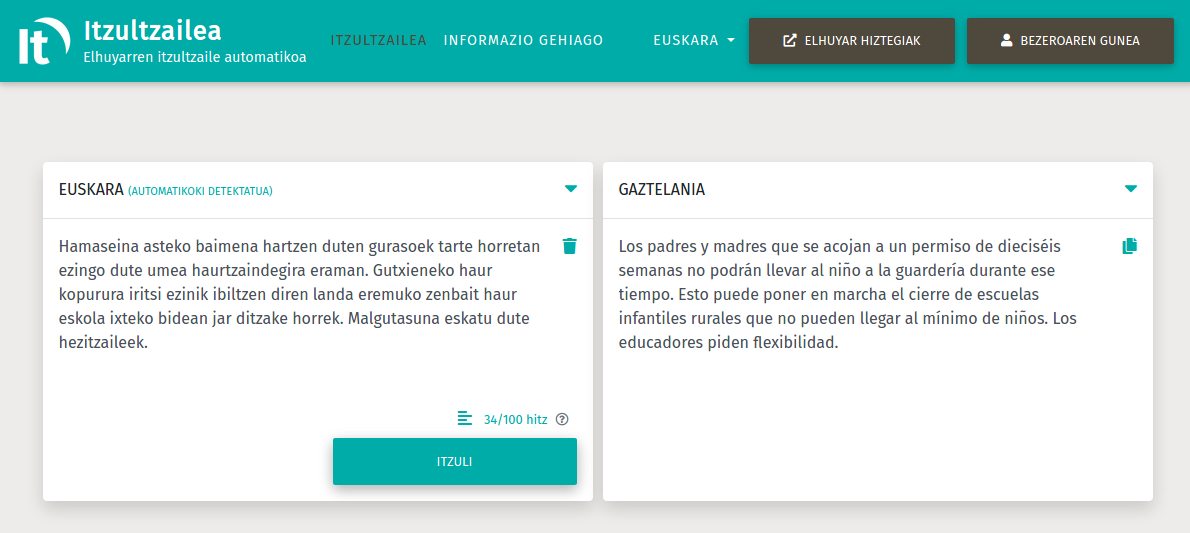1190x533 pixels.
Task: Click the help question mark near word count
Action: tap(562, 419)
